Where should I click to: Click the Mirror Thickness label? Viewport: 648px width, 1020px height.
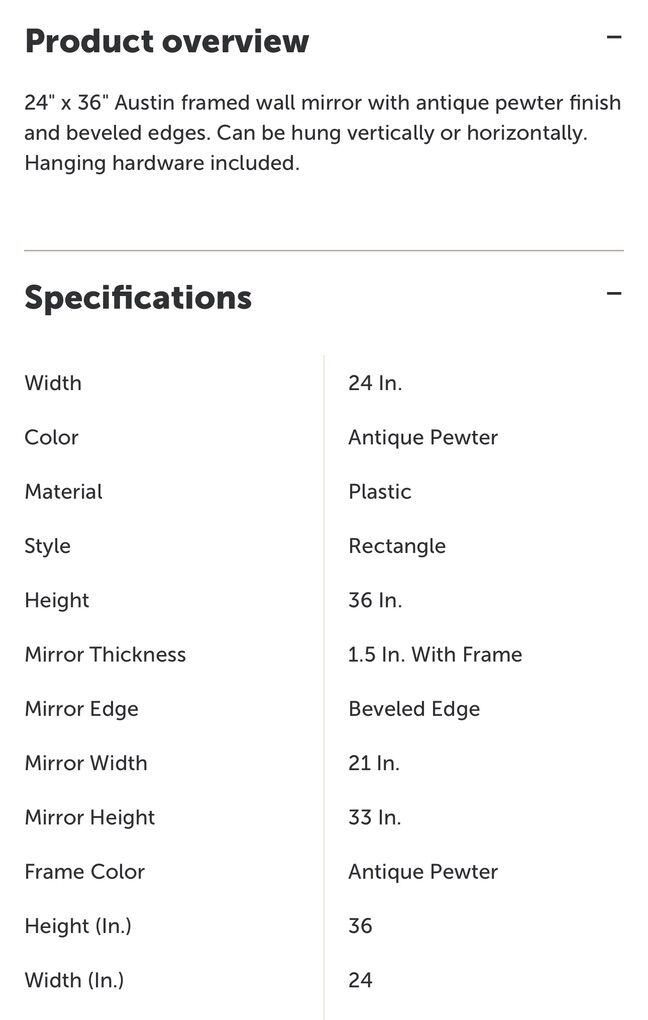pyautogui.click(x=105, y=654)
